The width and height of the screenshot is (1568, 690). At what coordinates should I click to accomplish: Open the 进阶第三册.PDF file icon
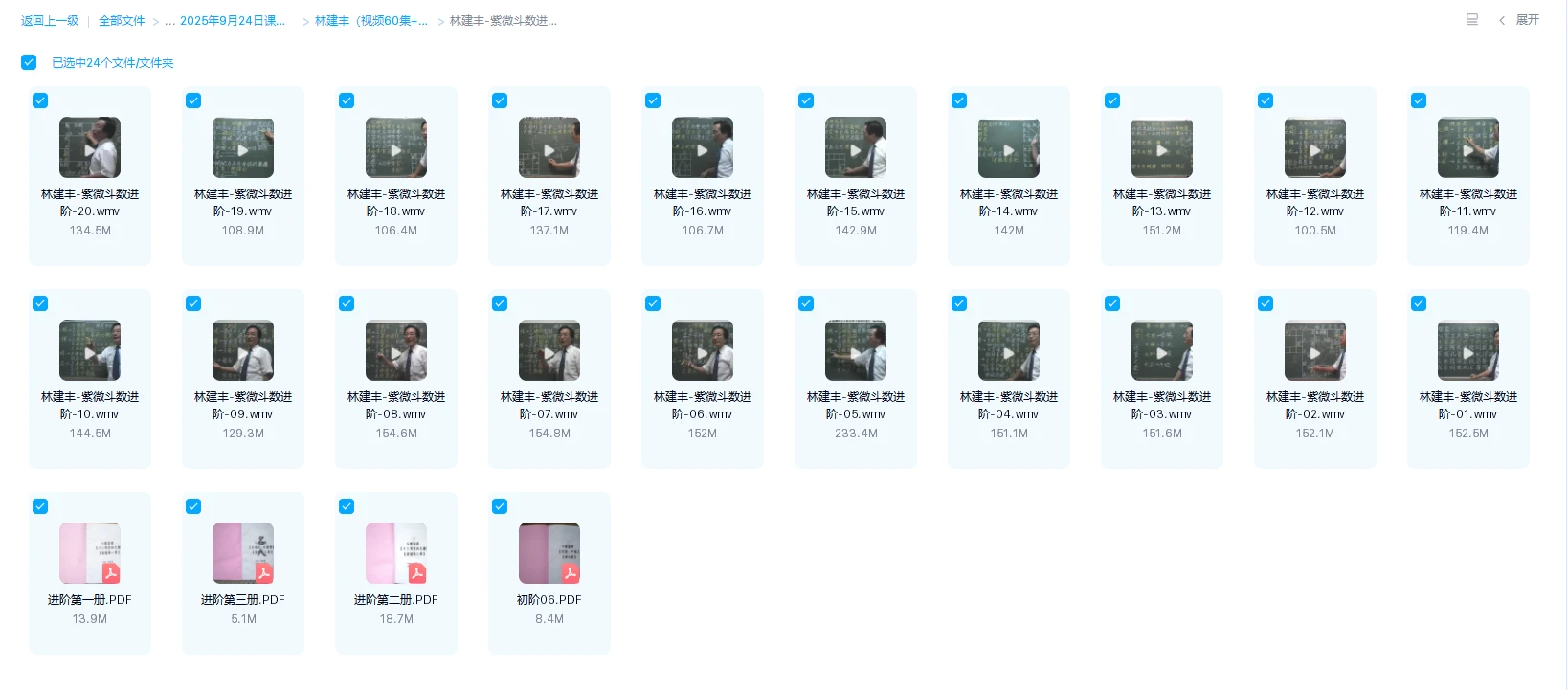[243, 553]
